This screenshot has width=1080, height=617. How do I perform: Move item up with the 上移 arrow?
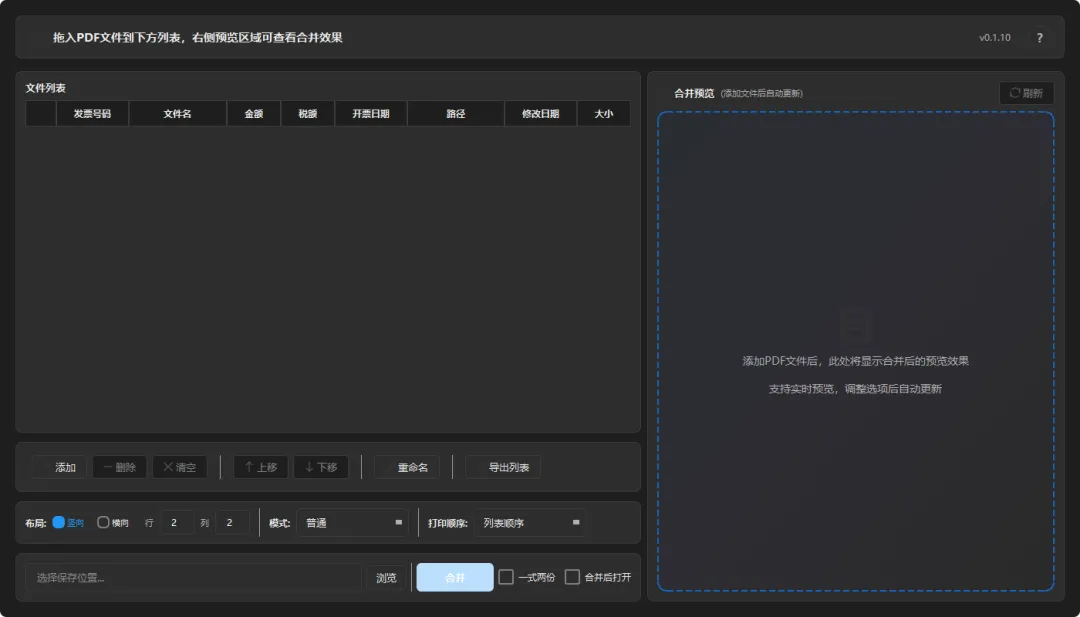click(261, 467)
